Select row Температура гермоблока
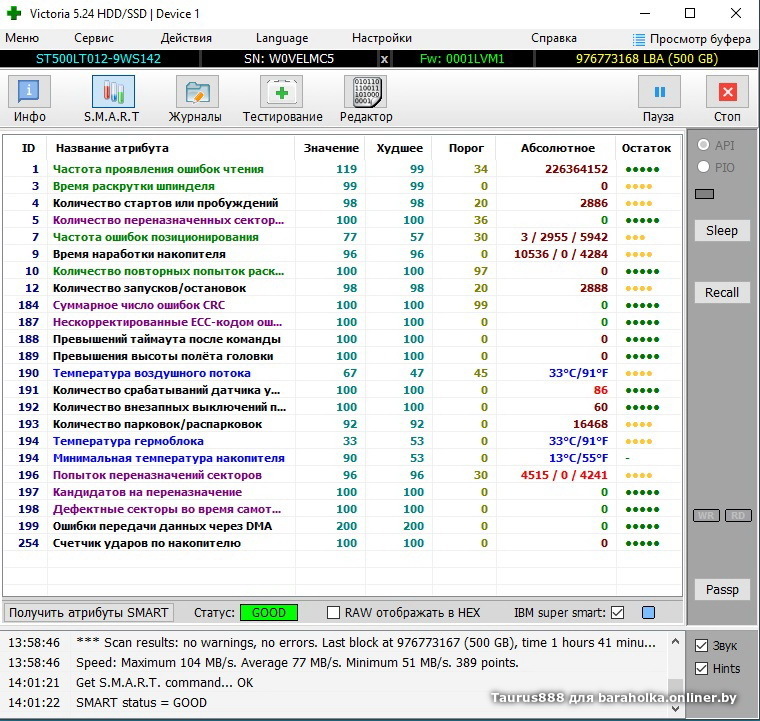Screen dimensions: 760x721 coord(342,441)
